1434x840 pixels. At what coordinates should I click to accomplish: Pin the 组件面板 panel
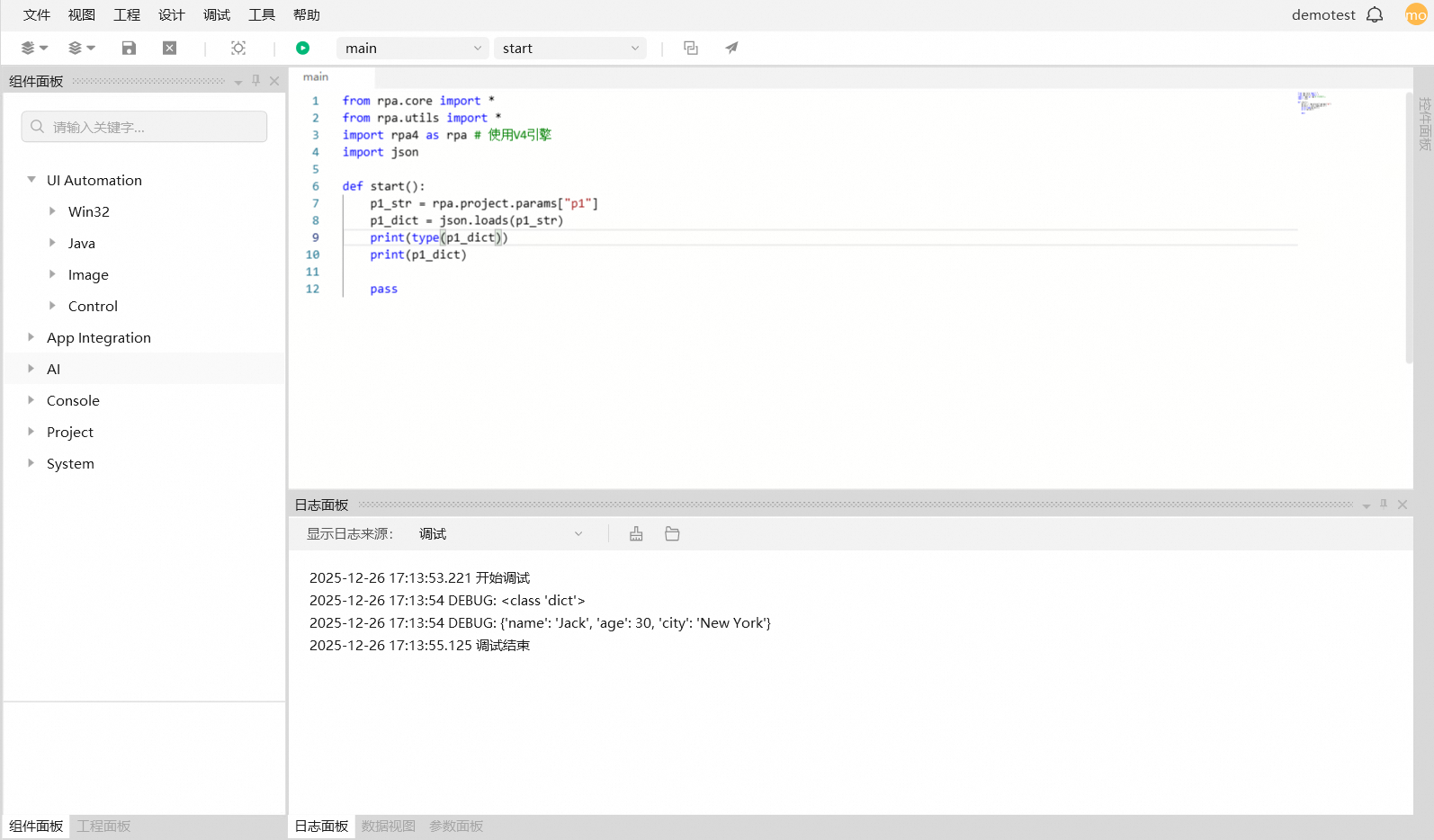tap(256, 81)
